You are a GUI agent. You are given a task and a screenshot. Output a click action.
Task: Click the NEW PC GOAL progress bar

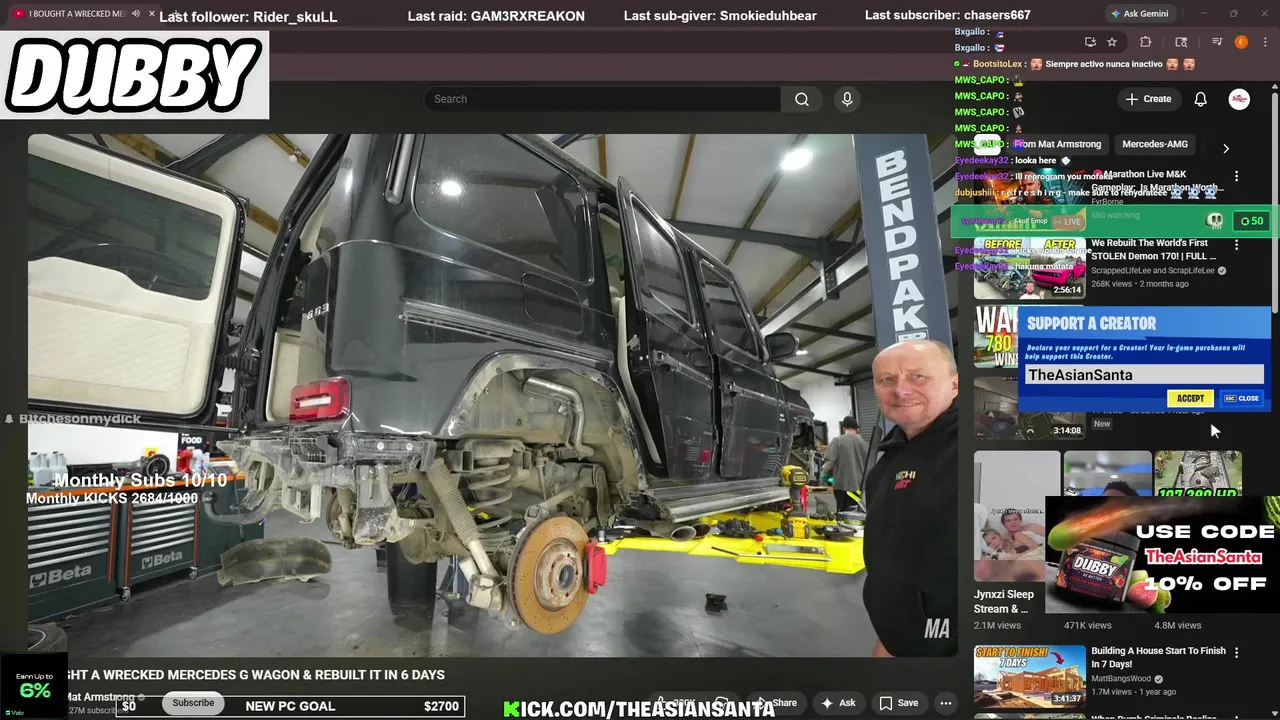click(290, 706)
